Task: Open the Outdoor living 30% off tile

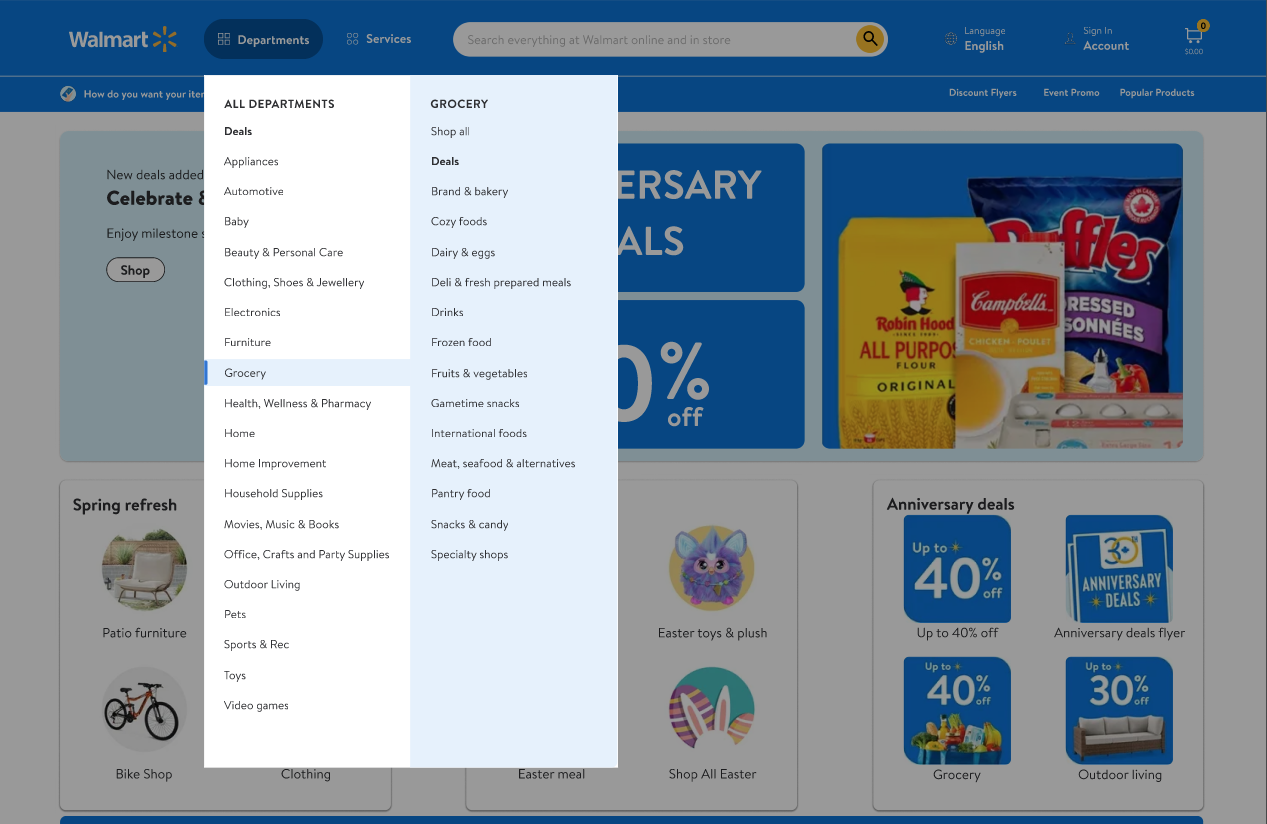Action: tap(1119, 711)
